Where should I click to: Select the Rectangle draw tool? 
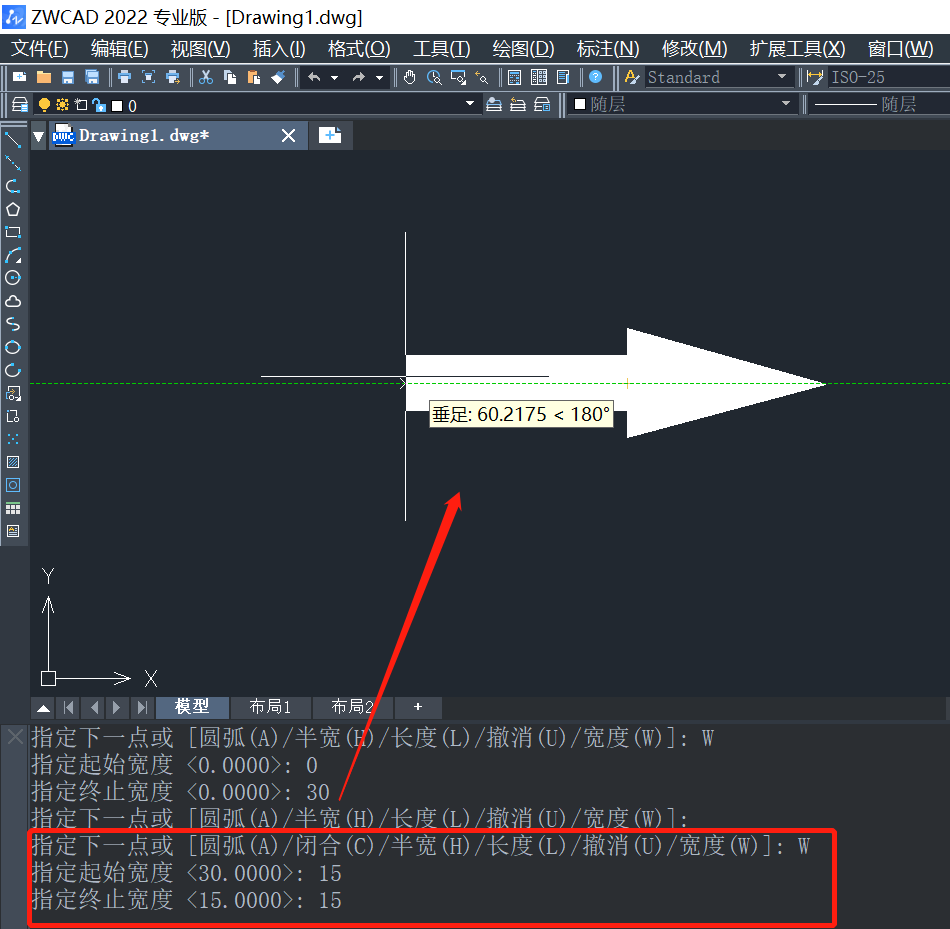(x=13, y=233)
